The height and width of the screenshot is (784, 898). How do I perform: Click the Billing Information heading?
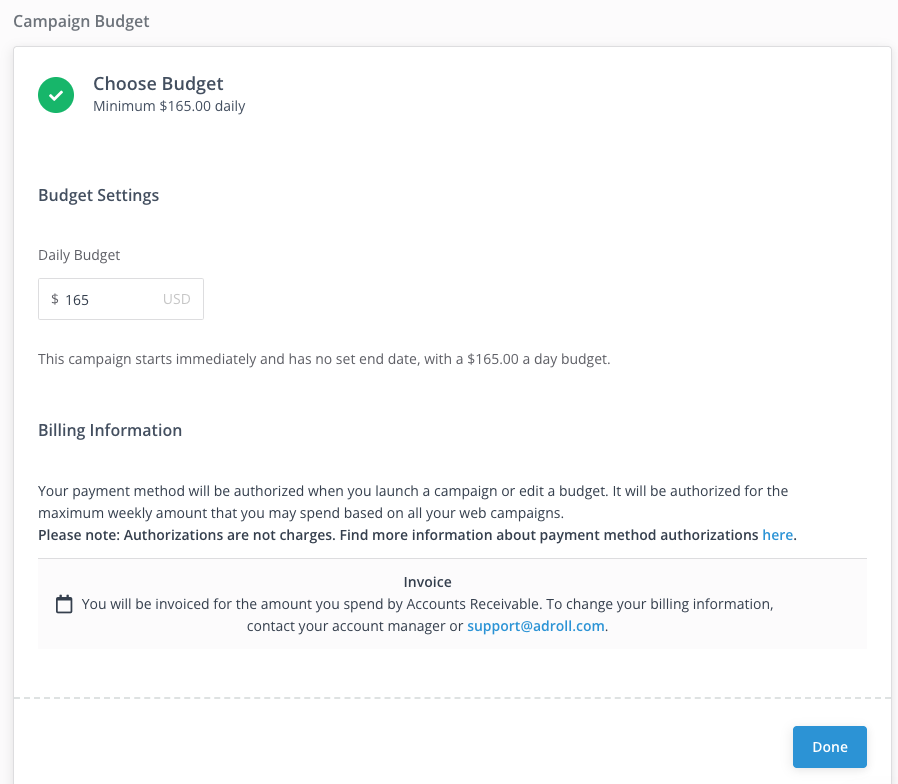coord(110,430)
